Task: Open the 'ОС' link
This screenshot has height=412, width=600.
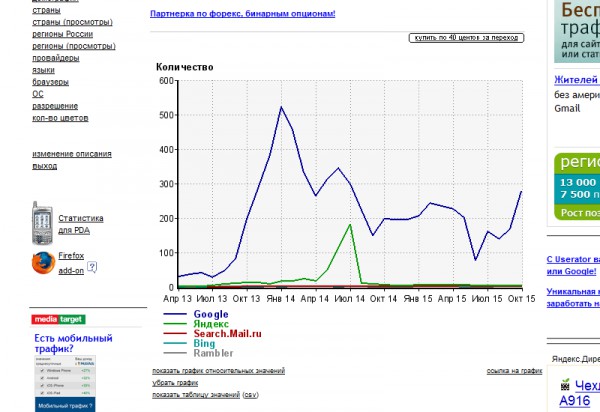Action: [38, 94]
